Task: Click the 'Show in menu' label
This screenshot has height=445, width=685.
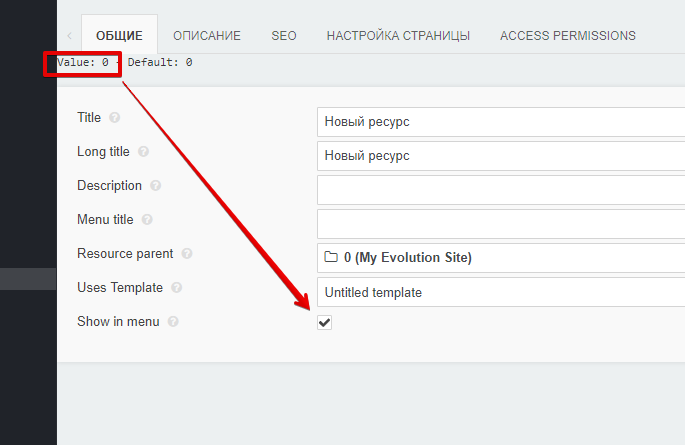Action: coord(118,322)
